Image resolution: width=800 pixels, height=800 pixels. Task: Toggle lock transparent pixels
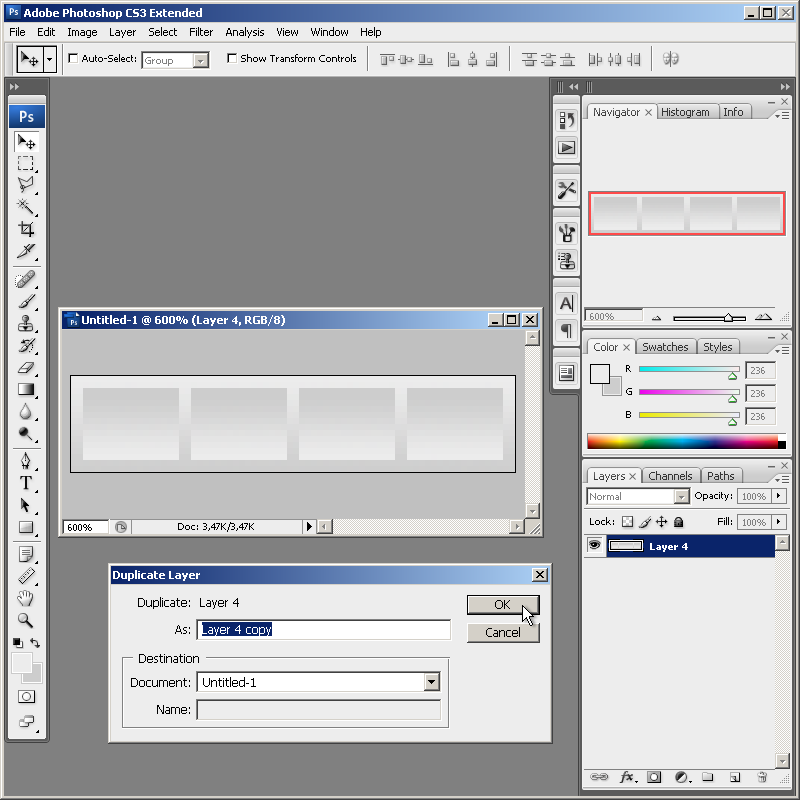[628, 521]
